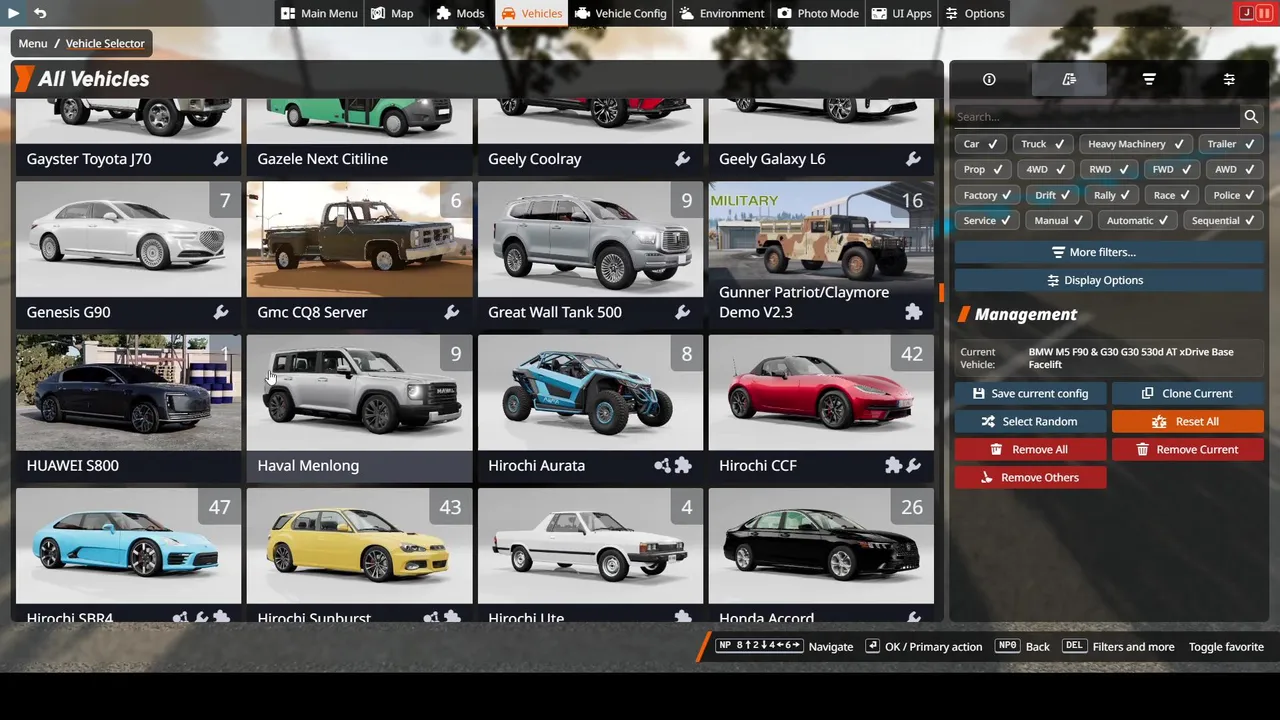1280x720 pixels.
Task: Click the red J key icon
Action: coord(1246,13)
